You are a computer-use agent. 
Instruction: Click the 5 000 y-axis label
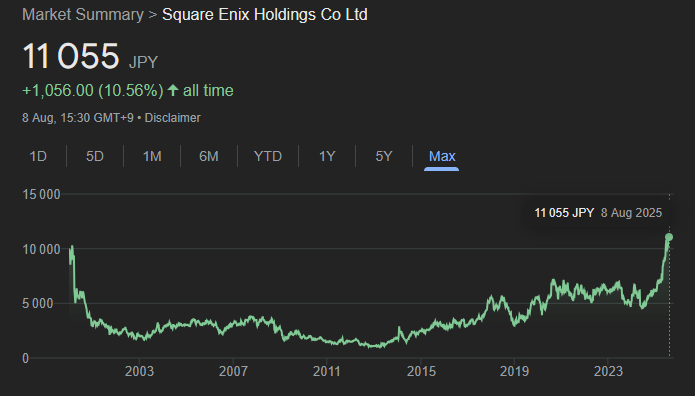tap(38, 304)
